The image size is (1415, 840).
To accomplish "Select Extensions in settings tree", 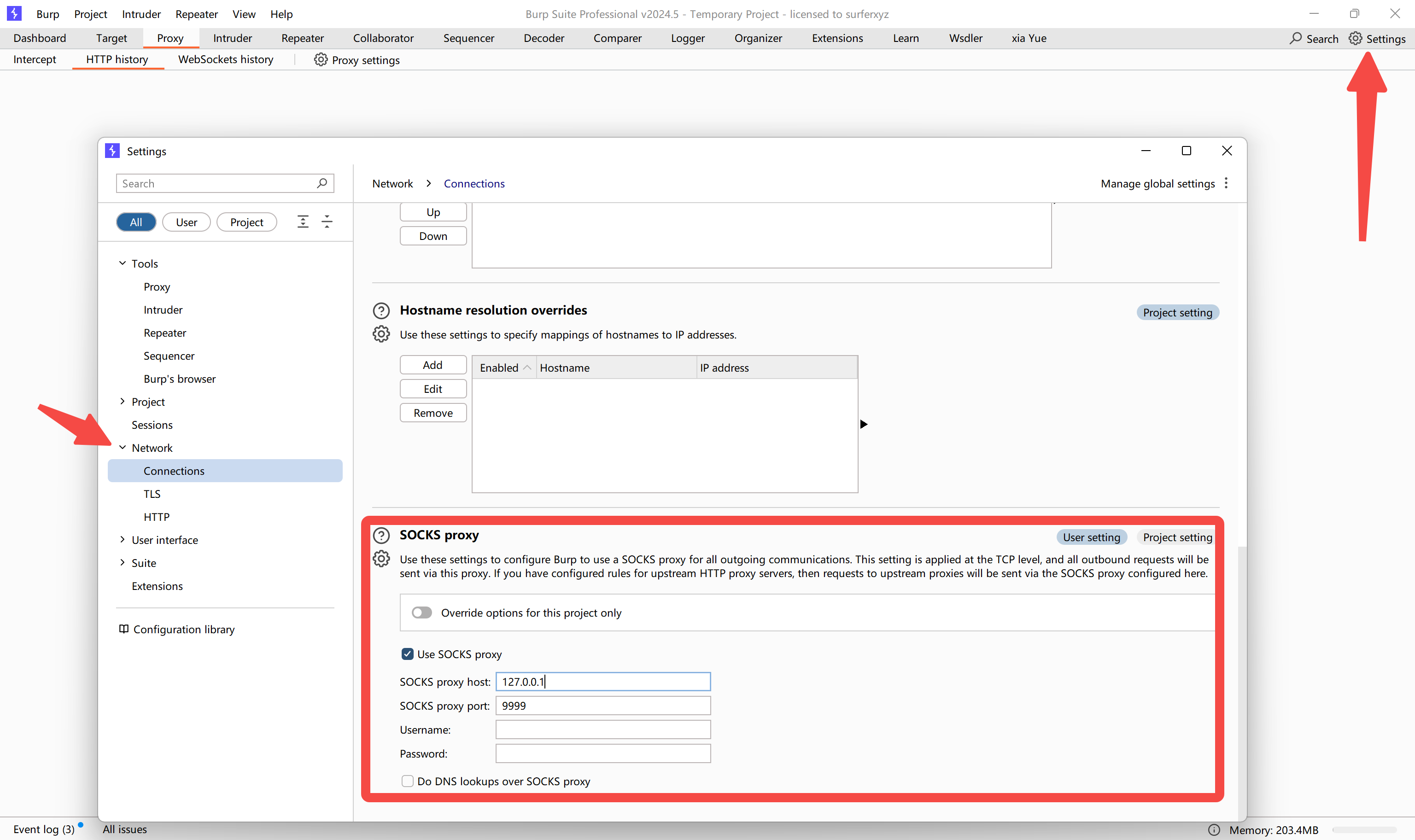I will 158,586.
